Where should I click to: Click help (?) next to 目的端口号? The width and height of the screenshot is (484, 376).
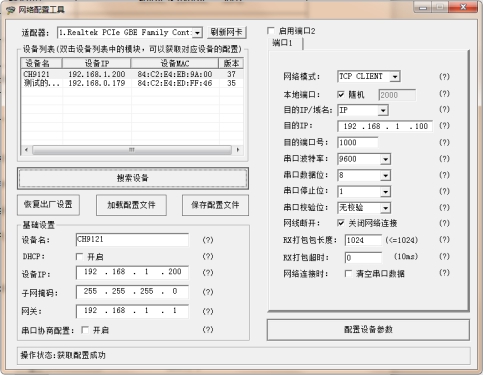[444, 143]
